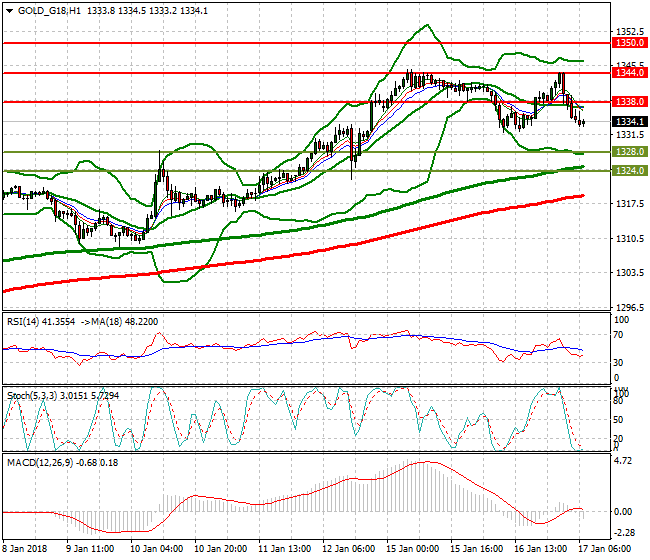Click the 1350.0 red resistance level label
This screenshot has width=650, height=560.
coord(630,43)
